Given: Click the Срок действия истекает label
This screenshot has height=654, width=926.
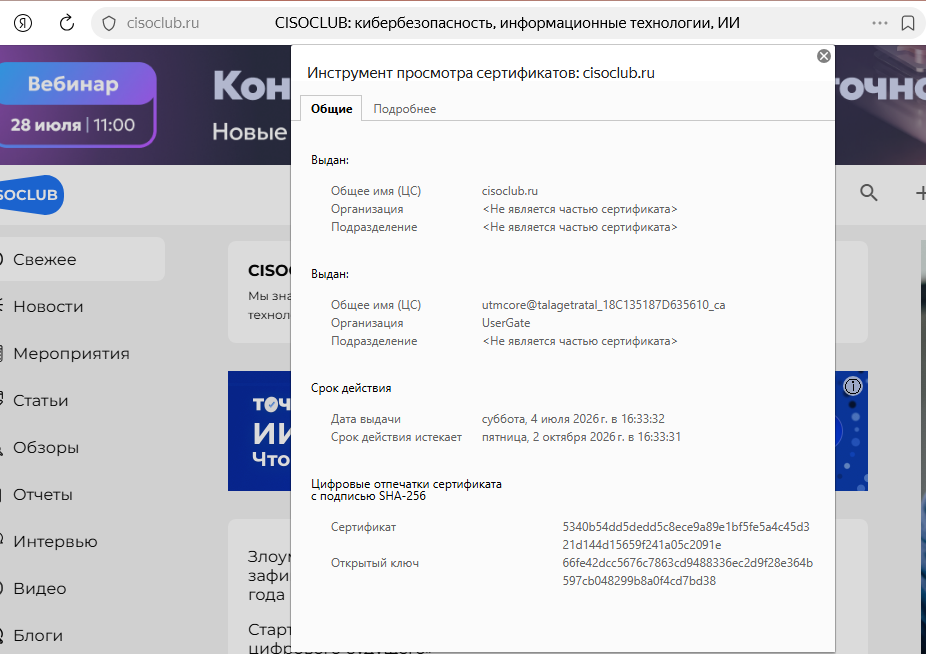Looking at the screenshot, I should coord(396,437).
